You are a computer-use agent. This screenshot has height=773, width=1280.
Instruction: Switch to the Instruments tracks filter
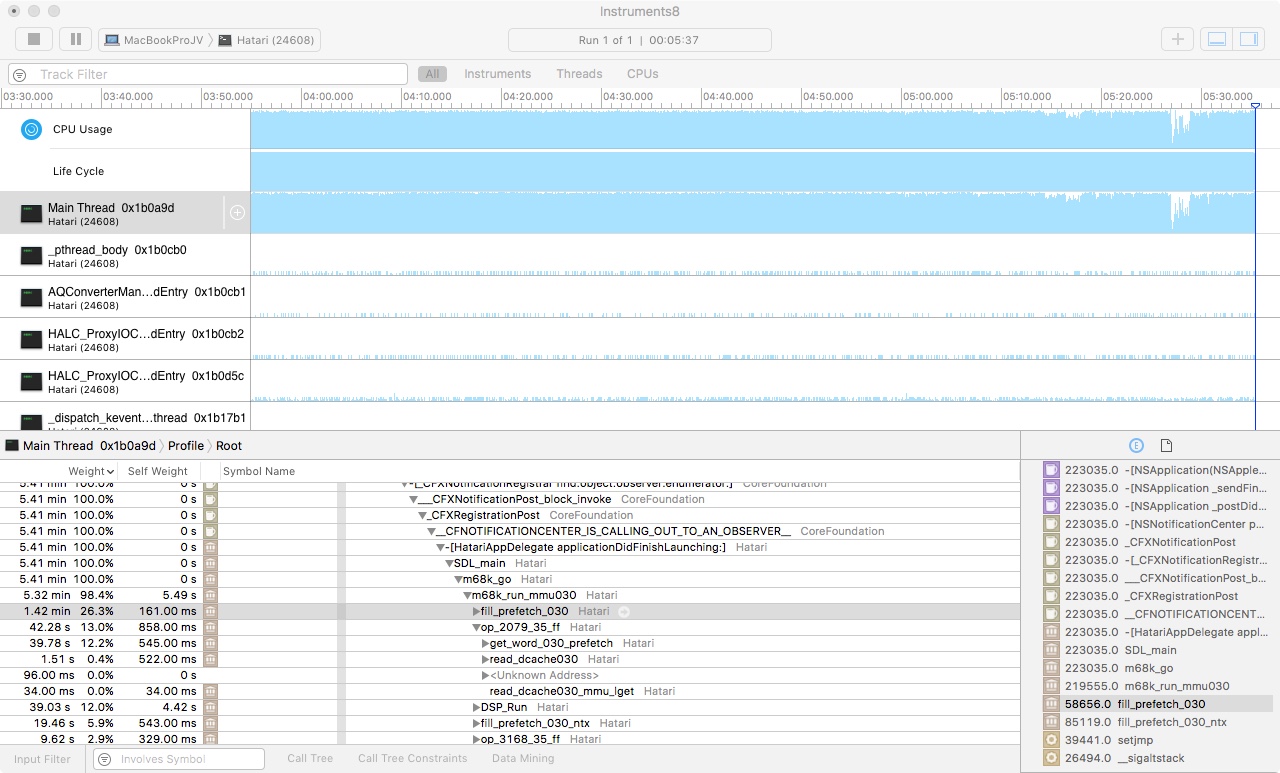(x=497, y=74)
